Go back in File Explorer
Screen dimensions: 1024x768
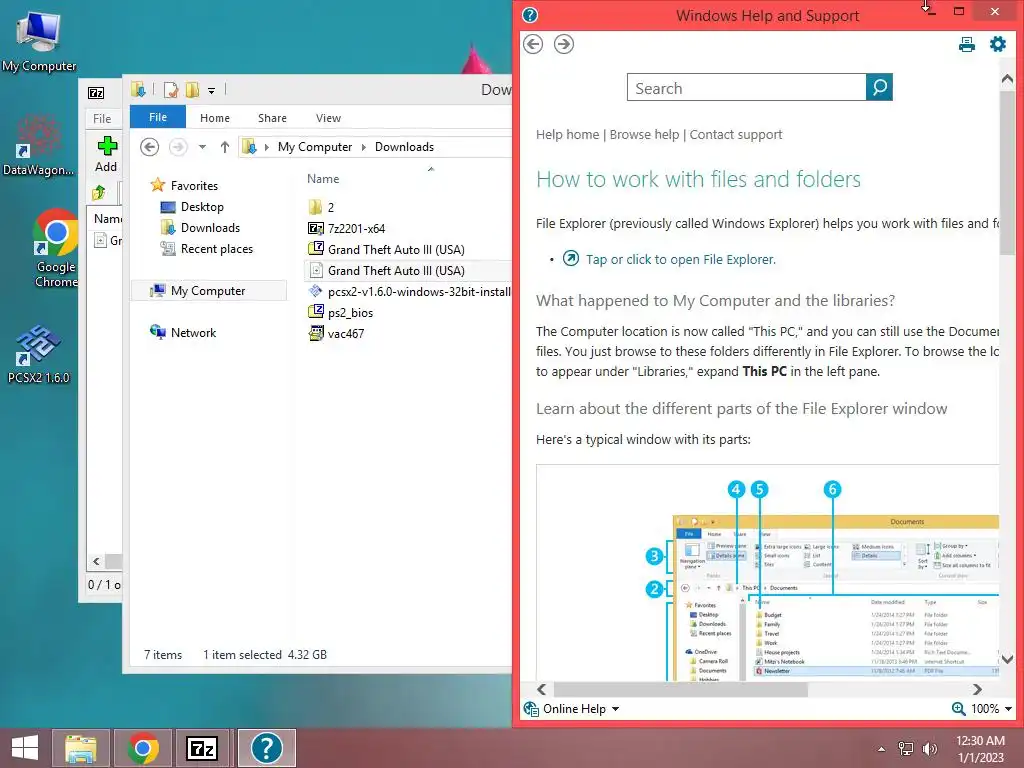click(x=150, y=147)
